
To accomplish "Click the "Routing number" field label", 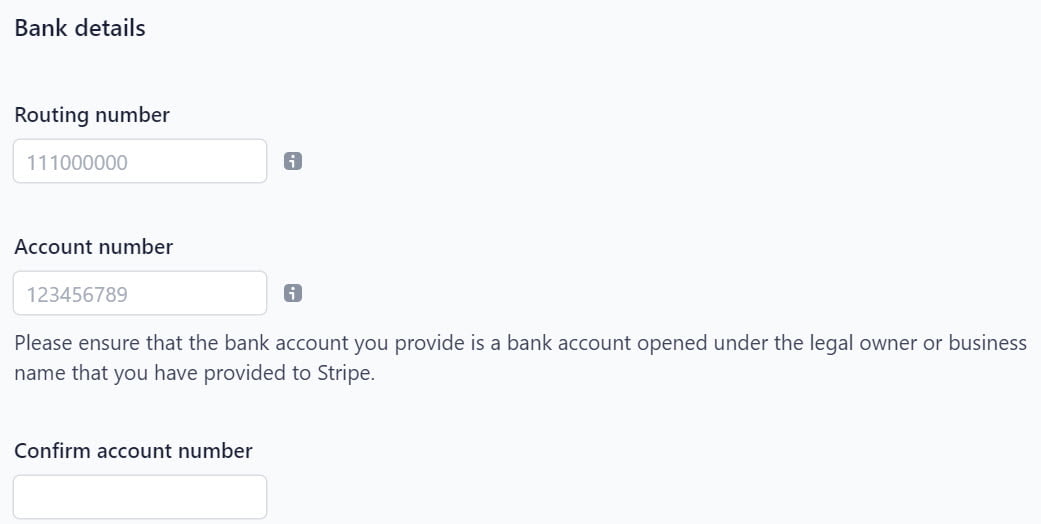I will click(92, 115).
